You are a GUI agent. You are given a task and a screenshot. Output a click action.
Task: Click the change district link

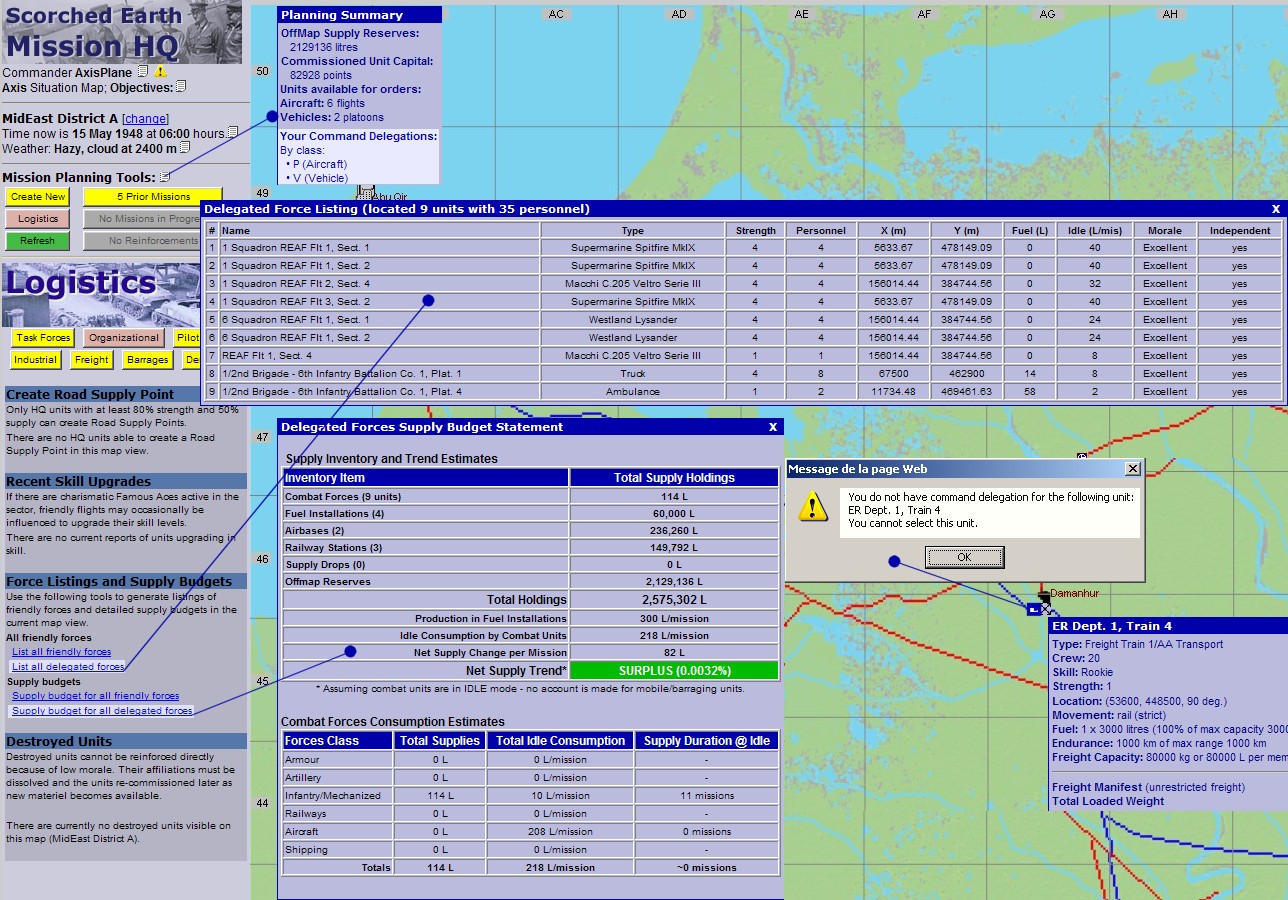coord(145,119)
